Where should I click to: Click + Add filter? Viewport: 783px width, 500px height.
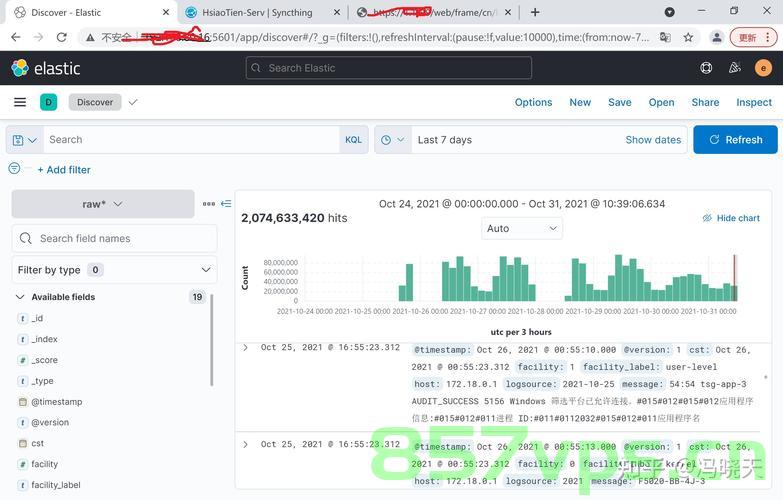[x=64, y=170]
